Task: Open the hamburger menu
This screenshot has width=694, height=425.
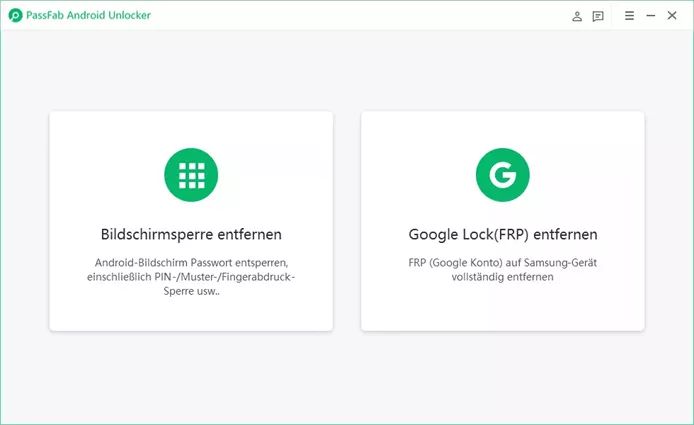Action: [629, 16]
